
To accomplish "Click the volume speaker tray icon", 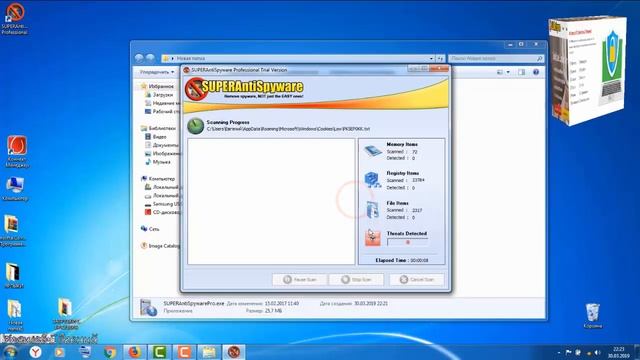I will [x=598, y=352].
